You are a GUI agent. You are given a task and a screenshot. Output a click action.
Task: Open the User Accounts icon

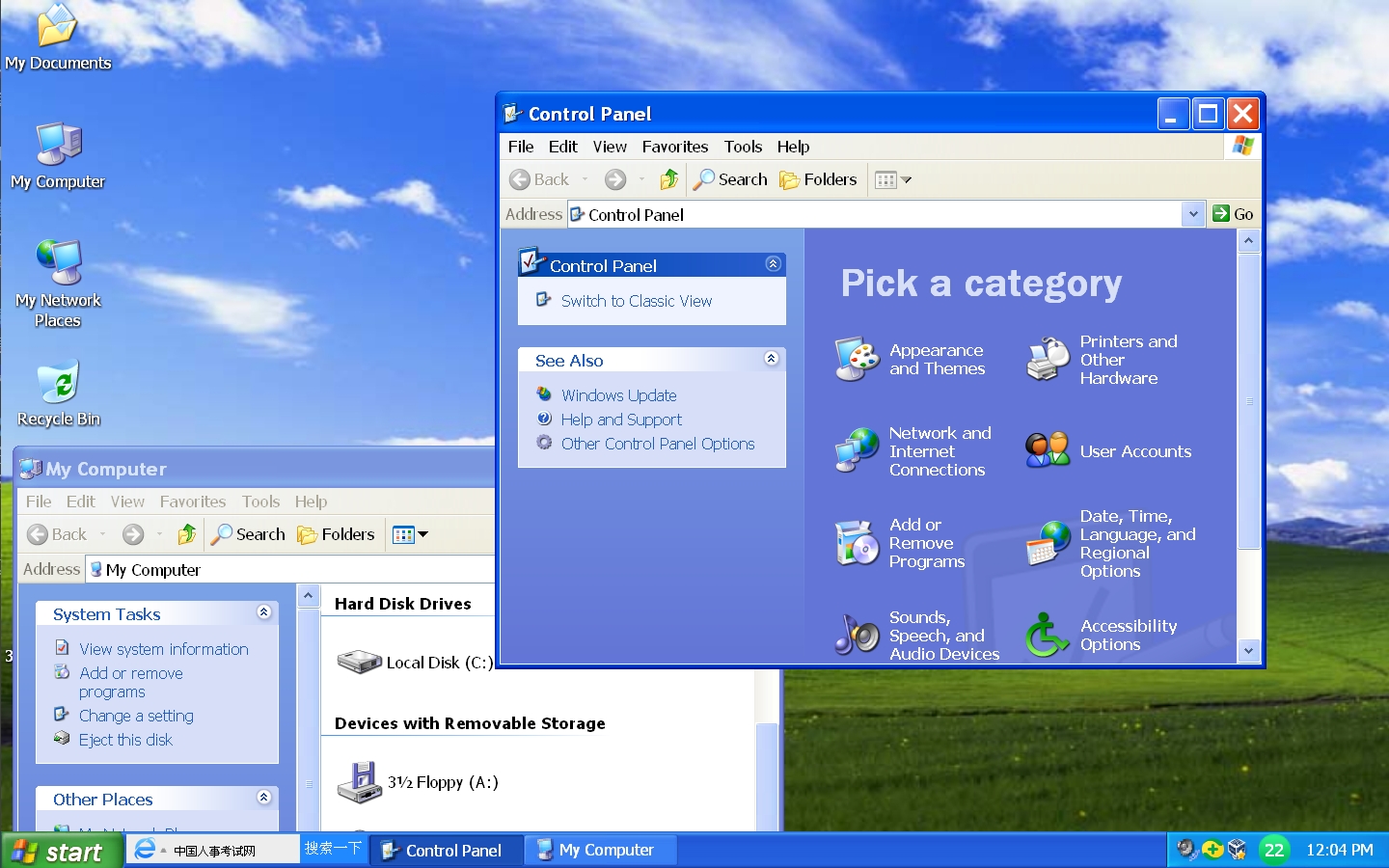click(1049, 450)
